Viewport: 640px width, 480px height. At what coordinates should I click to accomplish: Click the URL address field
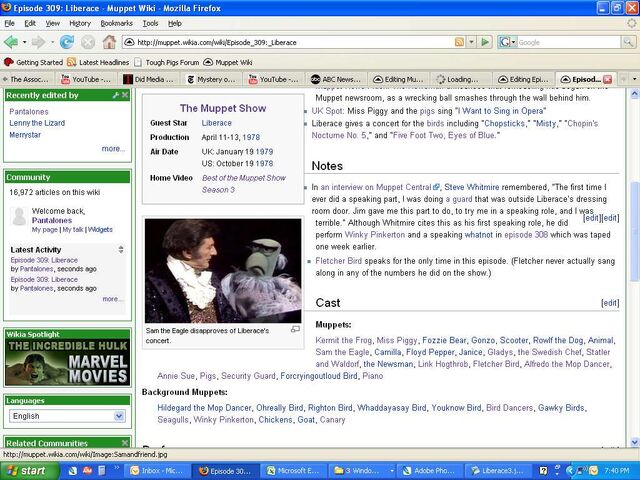tap(294, 42)
